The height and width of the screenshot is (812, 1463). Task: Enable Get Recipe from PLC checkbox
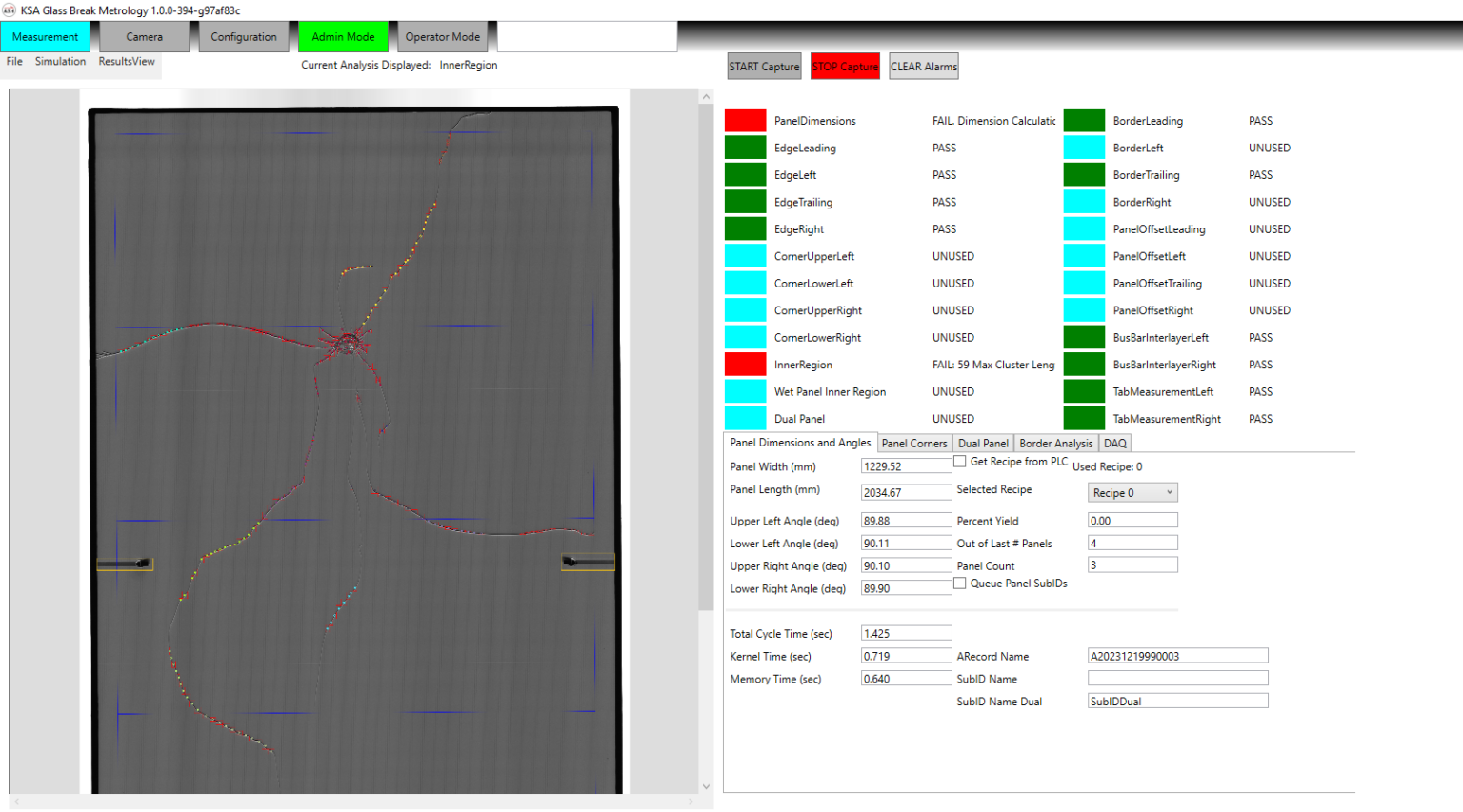click(x=960, y=461)
